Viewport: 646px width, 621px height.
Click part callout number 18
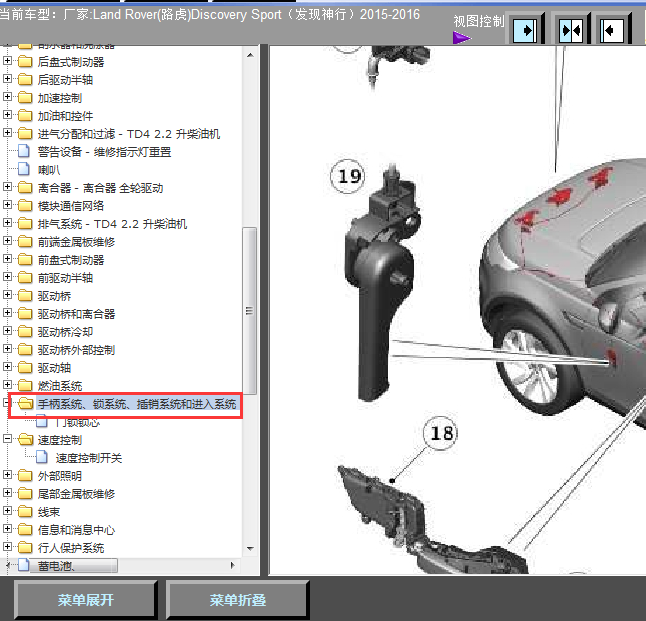440,433
